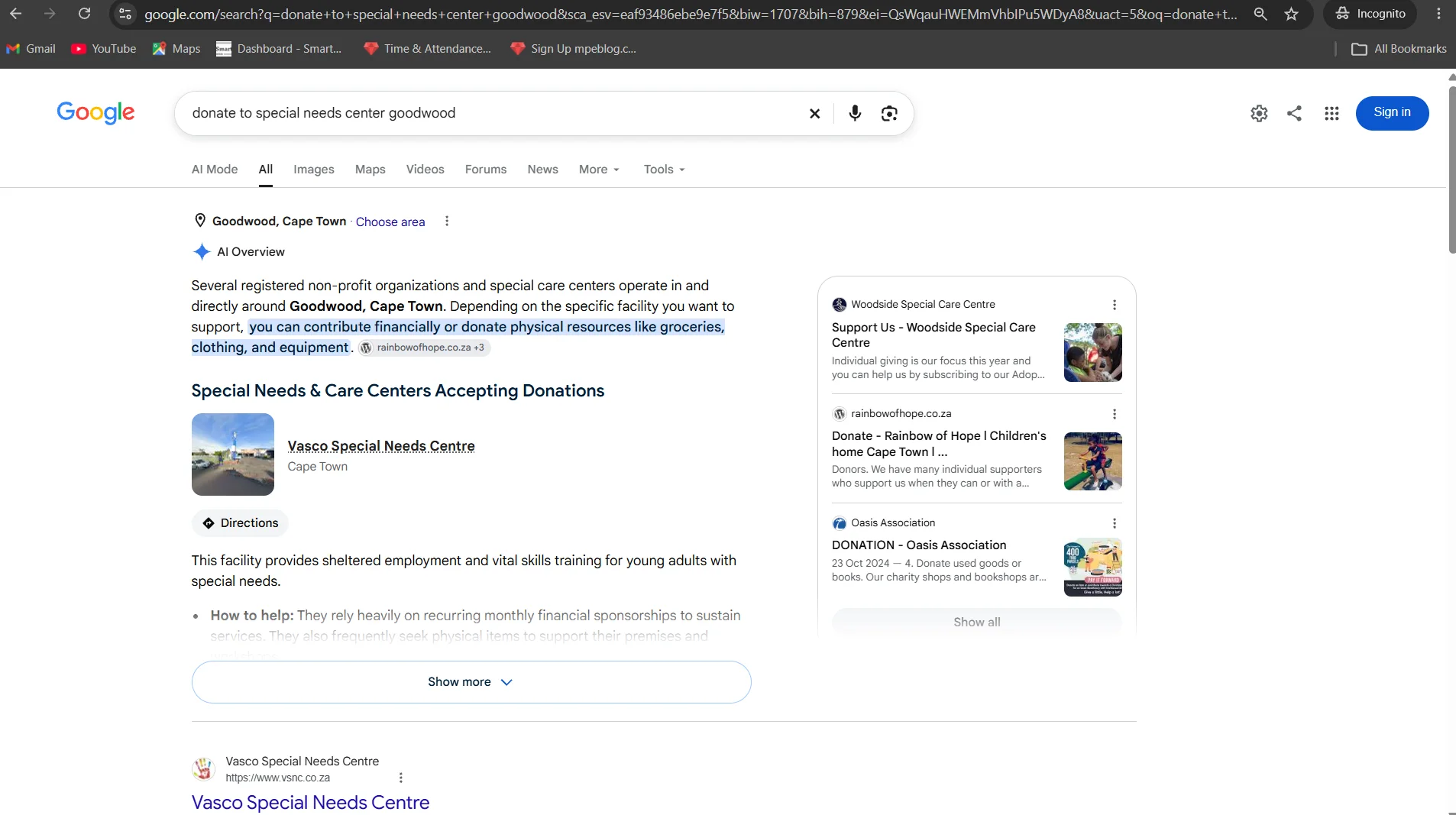This screenshot has height=815, width=1456.
Task: Open the Rainbow of Hope thumbnail image
Action: tap(1093, 461)
